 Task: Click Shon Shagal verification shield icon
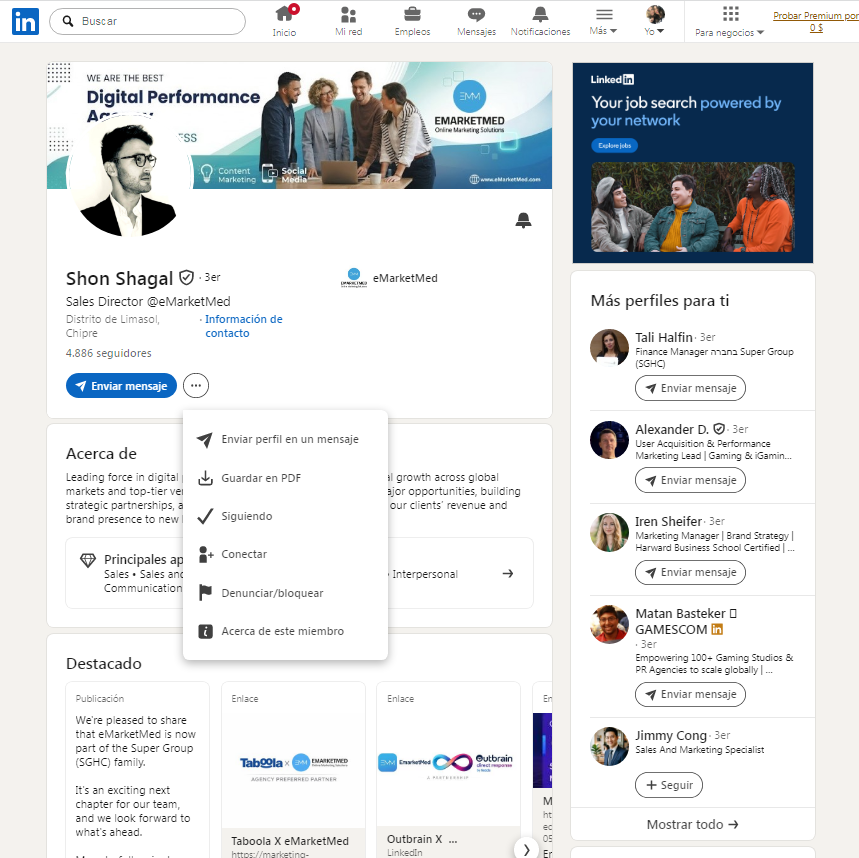186,278
